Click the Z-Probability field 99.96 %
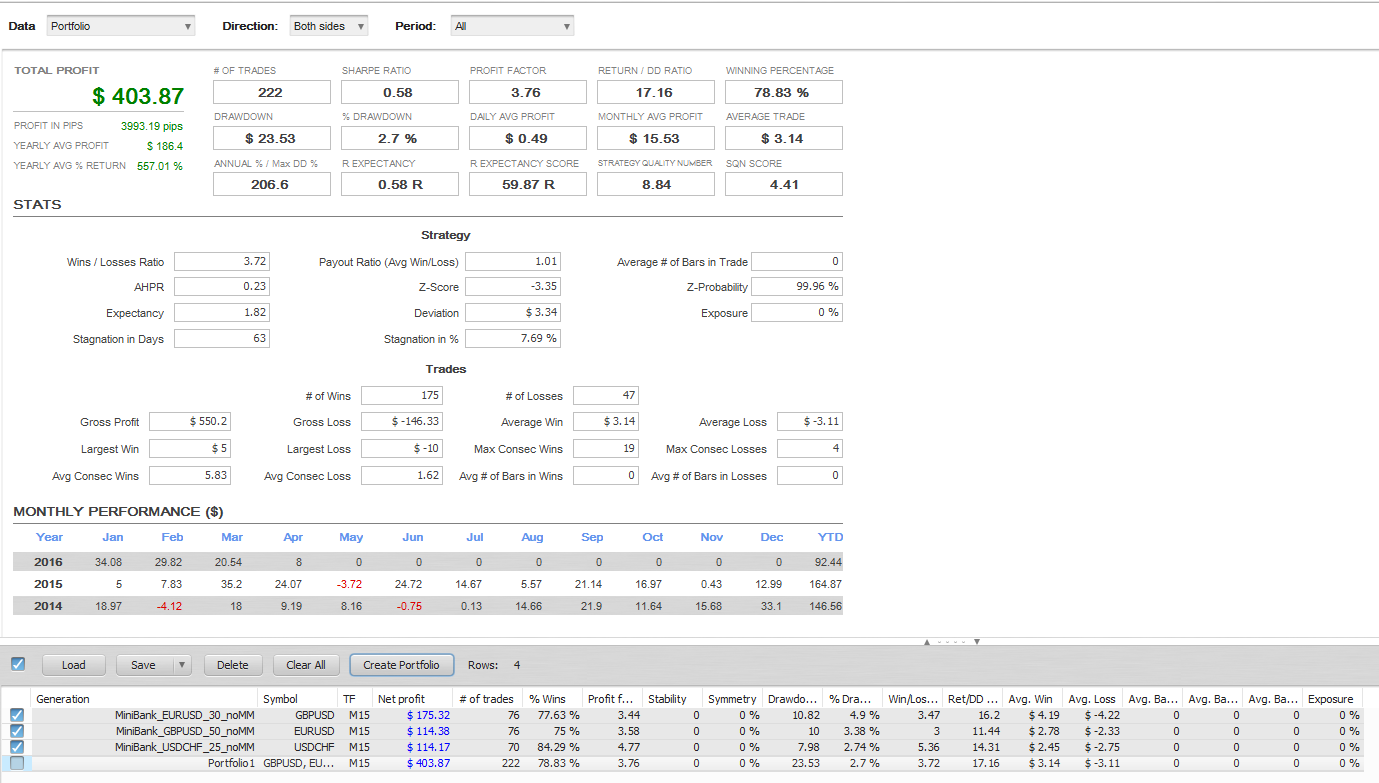Viewport: 1379px width, 783px height. (x=797, y=286)
